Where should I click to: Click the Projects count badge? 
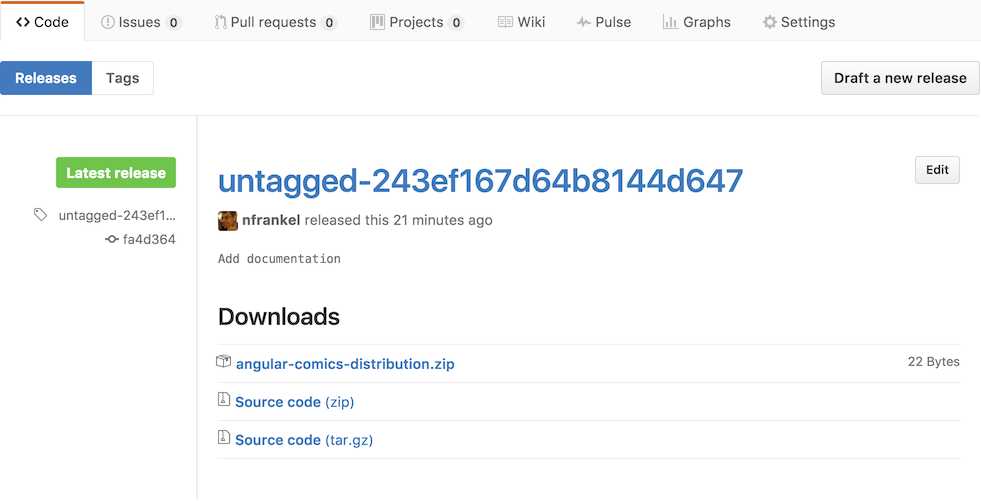click(456, 23)
